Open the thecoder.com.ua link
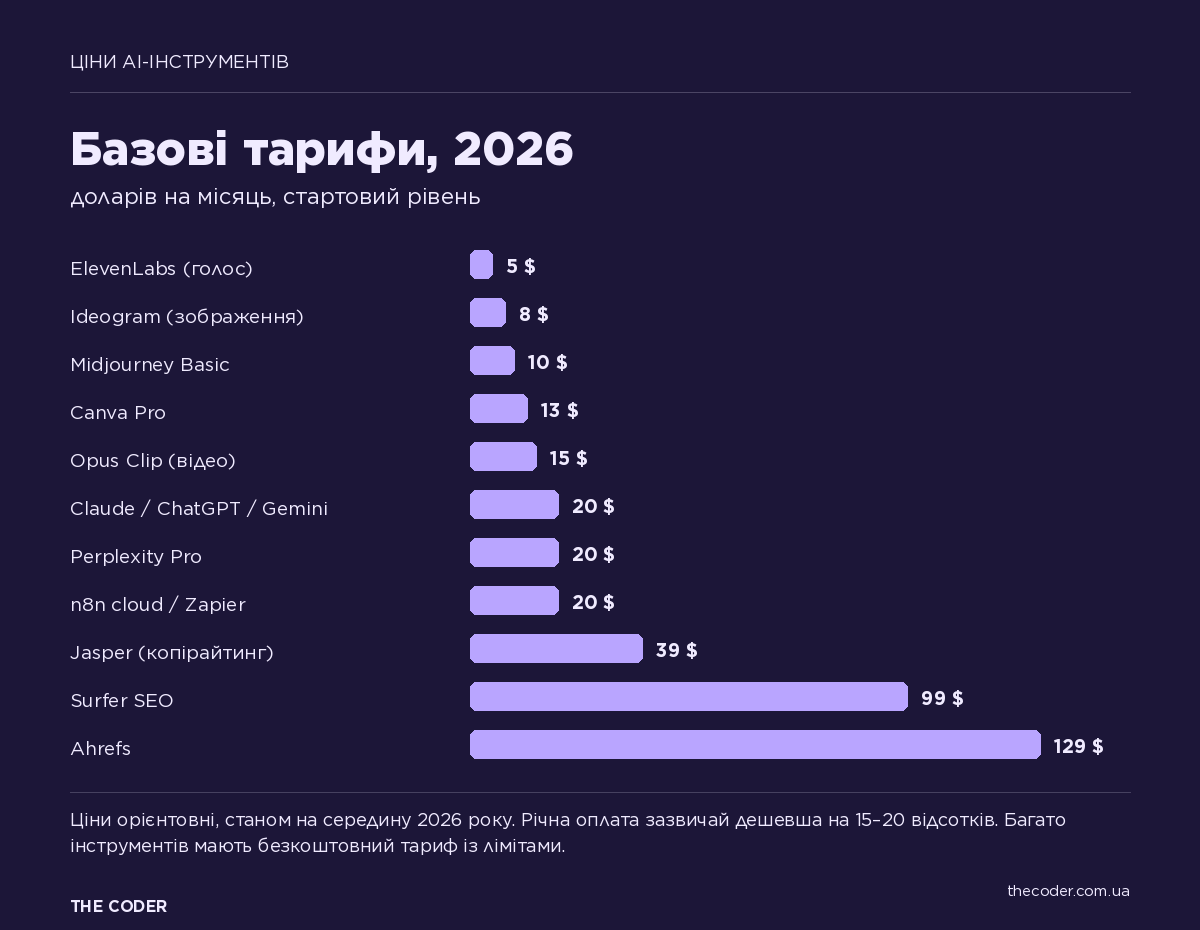Viewport: 1200px width, 930px height. point(1068,891)
